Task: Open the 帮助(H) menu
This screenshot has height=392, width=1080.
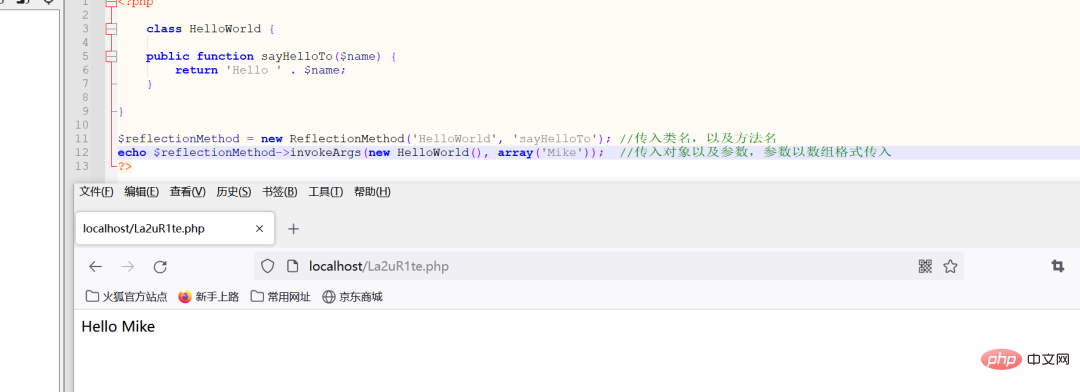Action: [372, 192]
